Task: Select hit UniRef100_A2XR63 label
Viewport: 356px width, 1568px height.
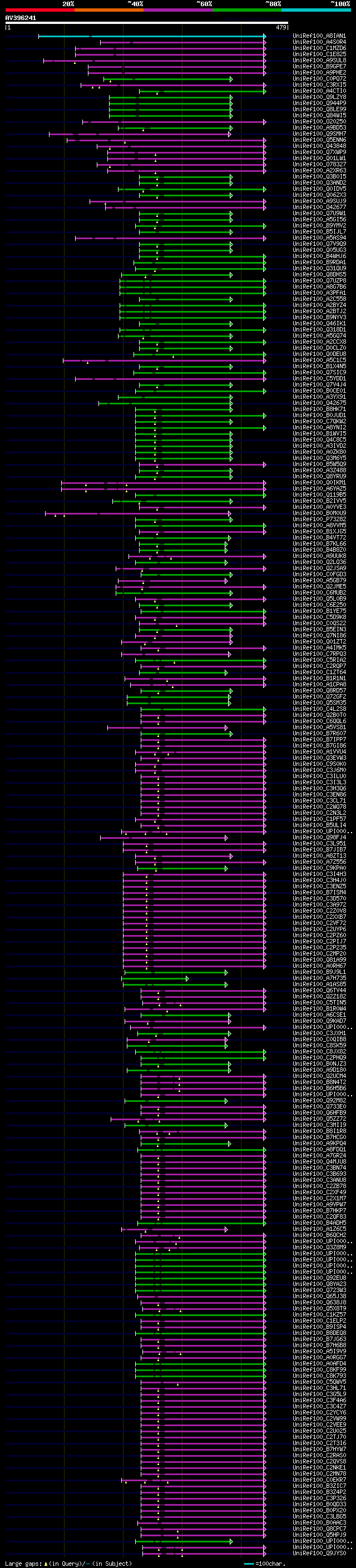Action: pos(319,170)
